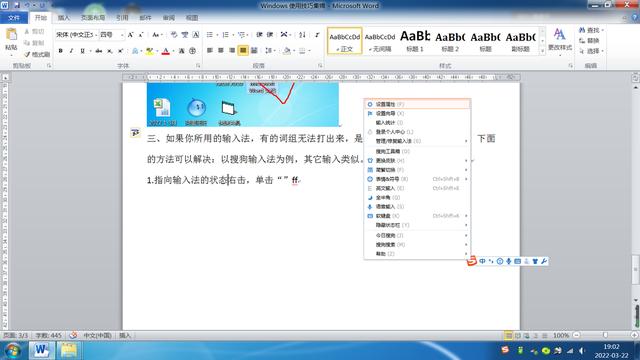Click the wrench tools icon on IME bar

[544, 261]
